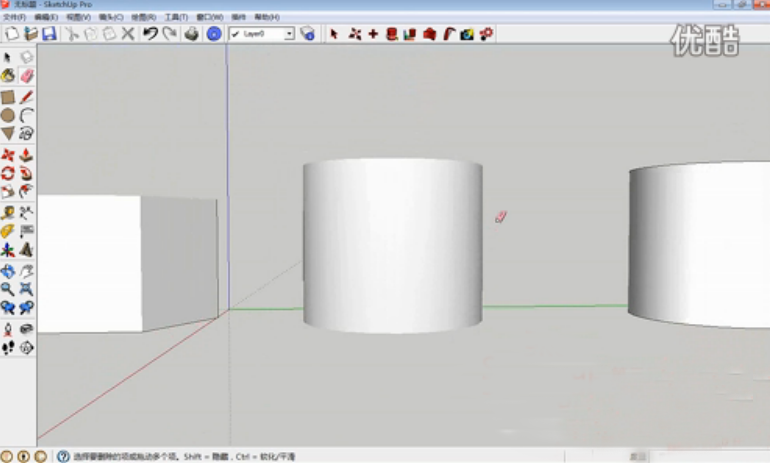Open the 文件(F) File menu
This screenshot has height=463, width=770.
14,17
